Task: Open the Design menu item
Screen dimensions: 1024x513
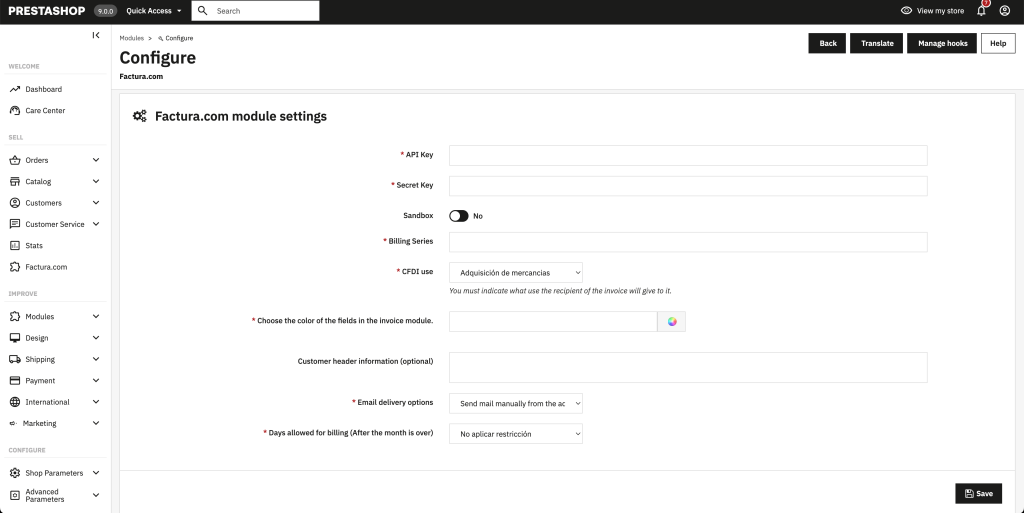Action: [37, 338]
